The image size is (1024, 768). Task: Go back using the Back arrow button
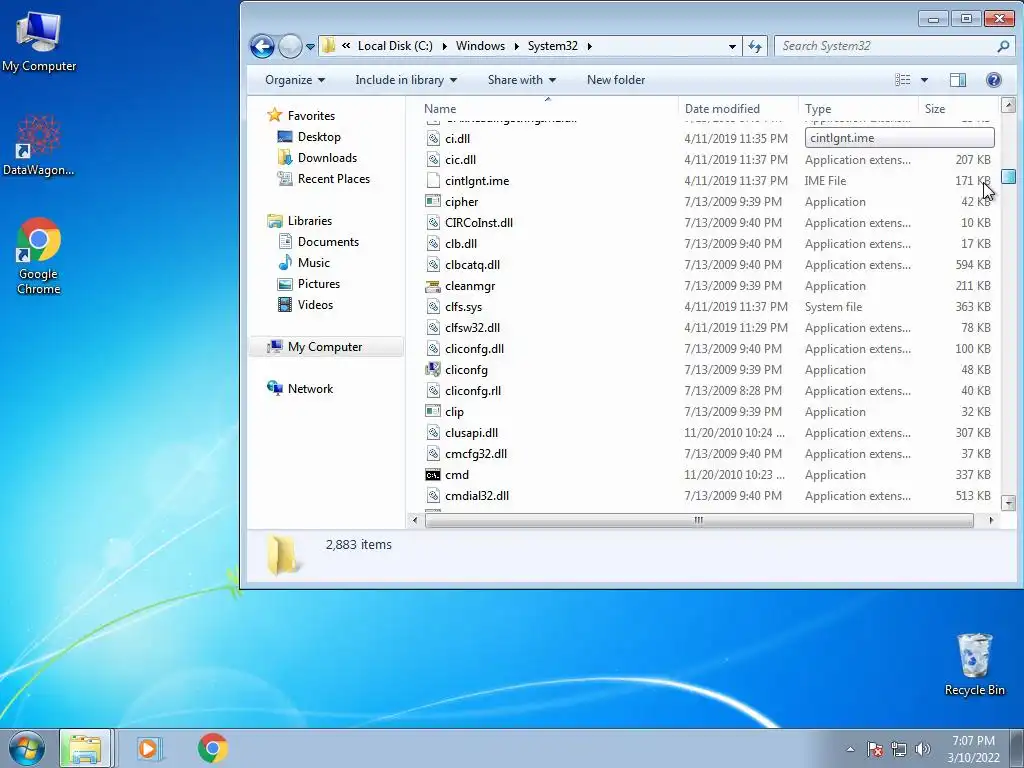[262, 46]
